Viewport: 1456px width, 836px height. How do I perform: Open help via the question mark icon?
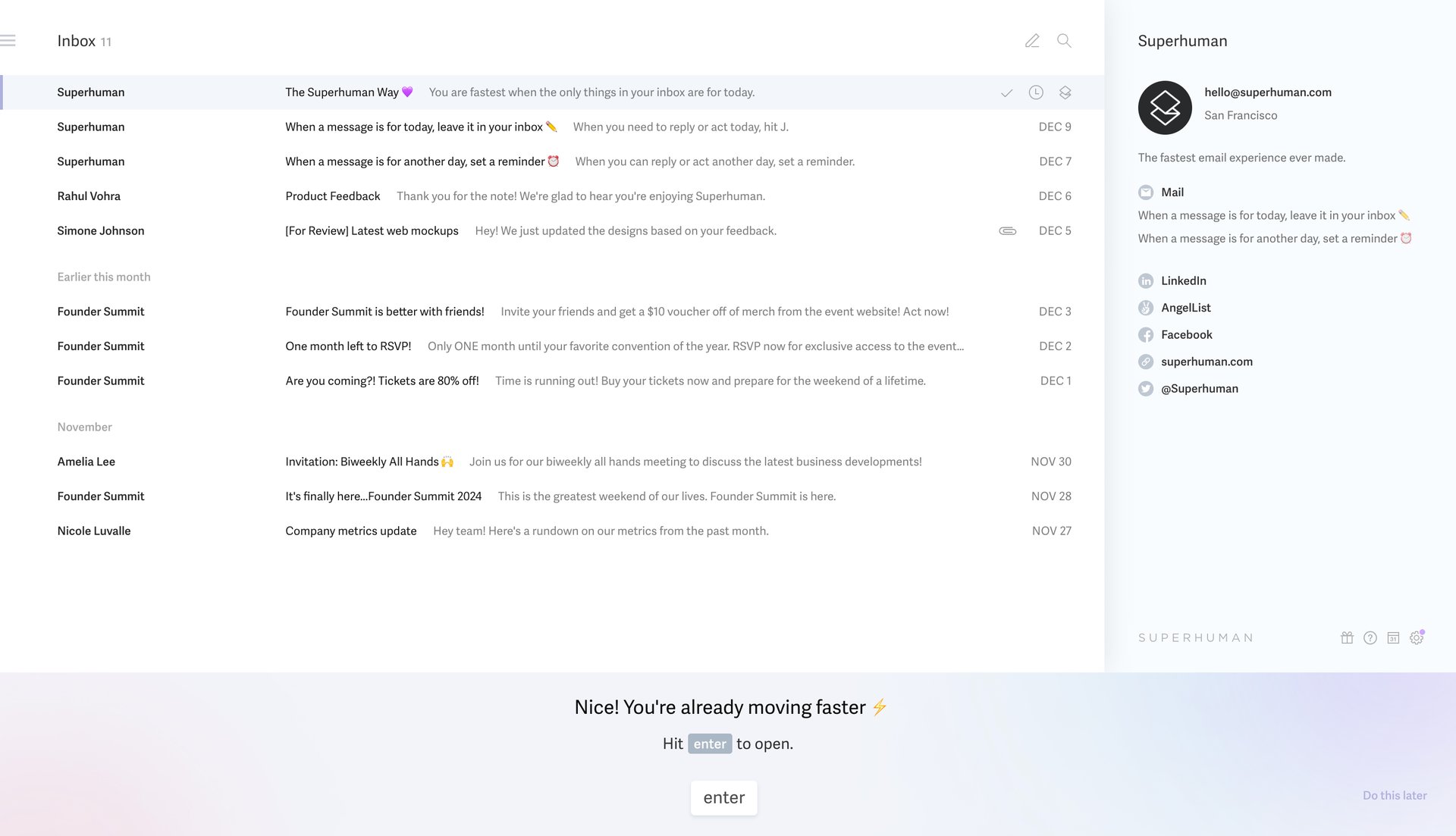pos(1370,637)
